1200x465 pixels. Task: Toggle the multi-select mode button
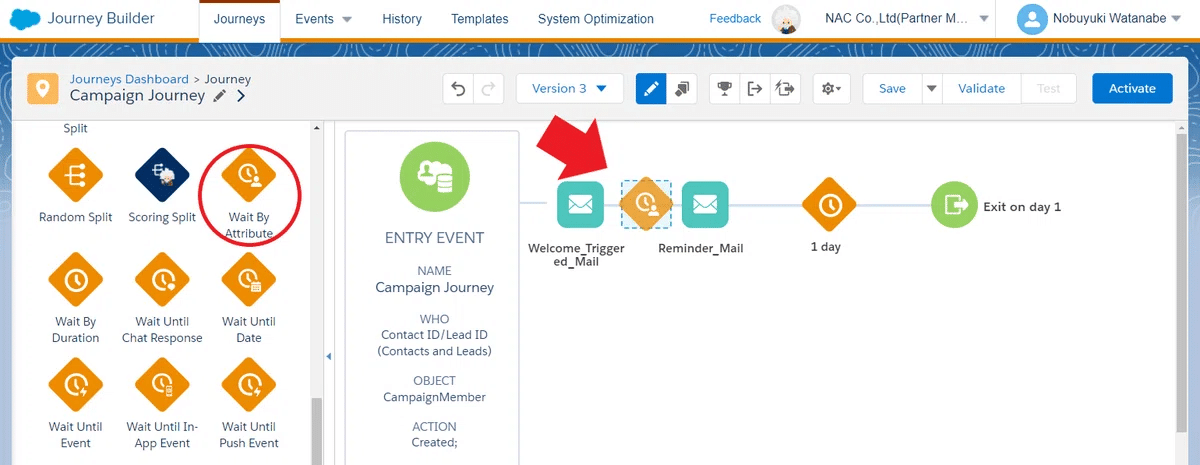[682, 88]
